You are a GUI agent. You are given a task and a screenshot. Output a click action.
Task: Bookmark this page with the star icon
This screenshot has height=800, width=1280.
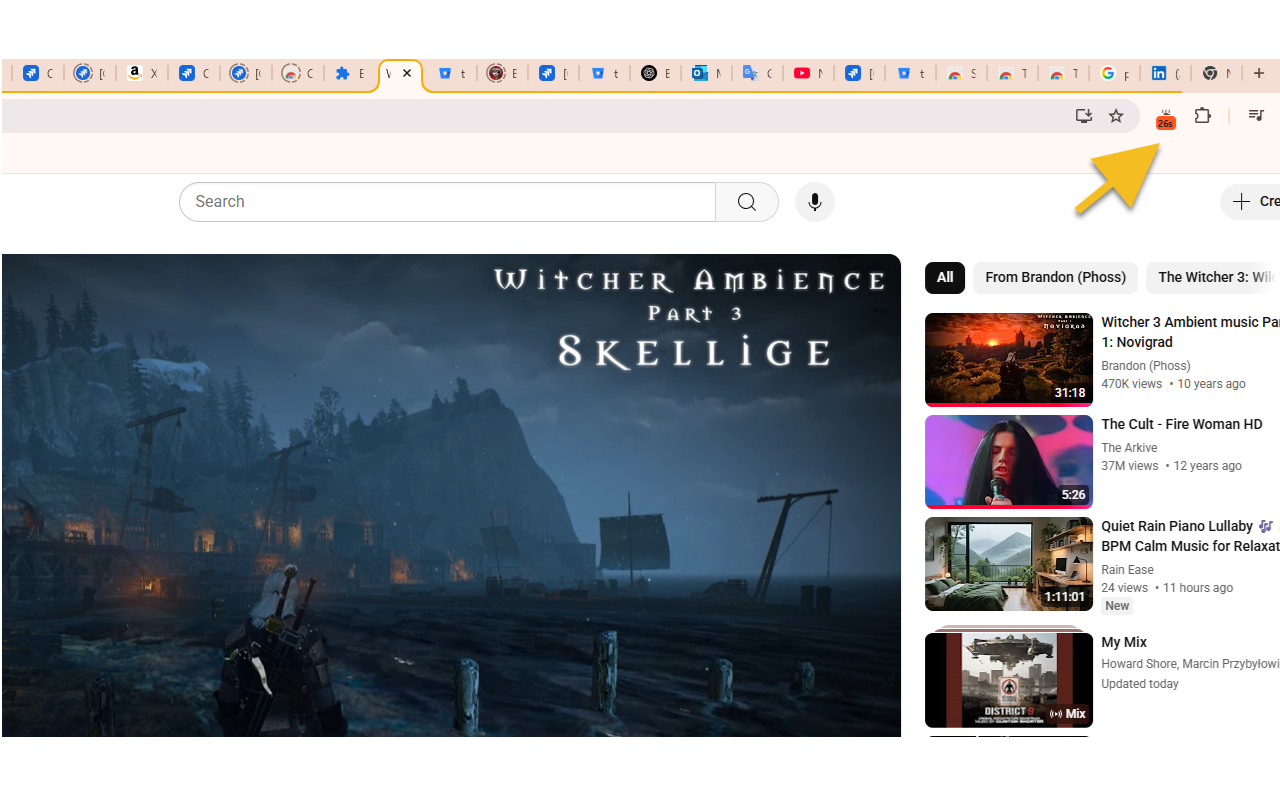[x=1116, y=116]
